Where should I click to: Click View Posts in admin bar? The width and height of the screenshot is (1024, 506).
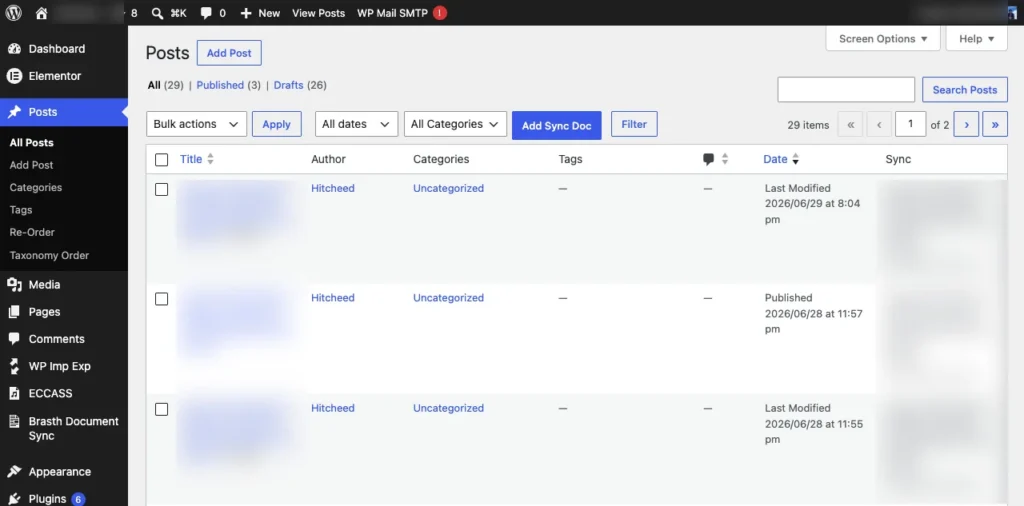tap(318, 13)
